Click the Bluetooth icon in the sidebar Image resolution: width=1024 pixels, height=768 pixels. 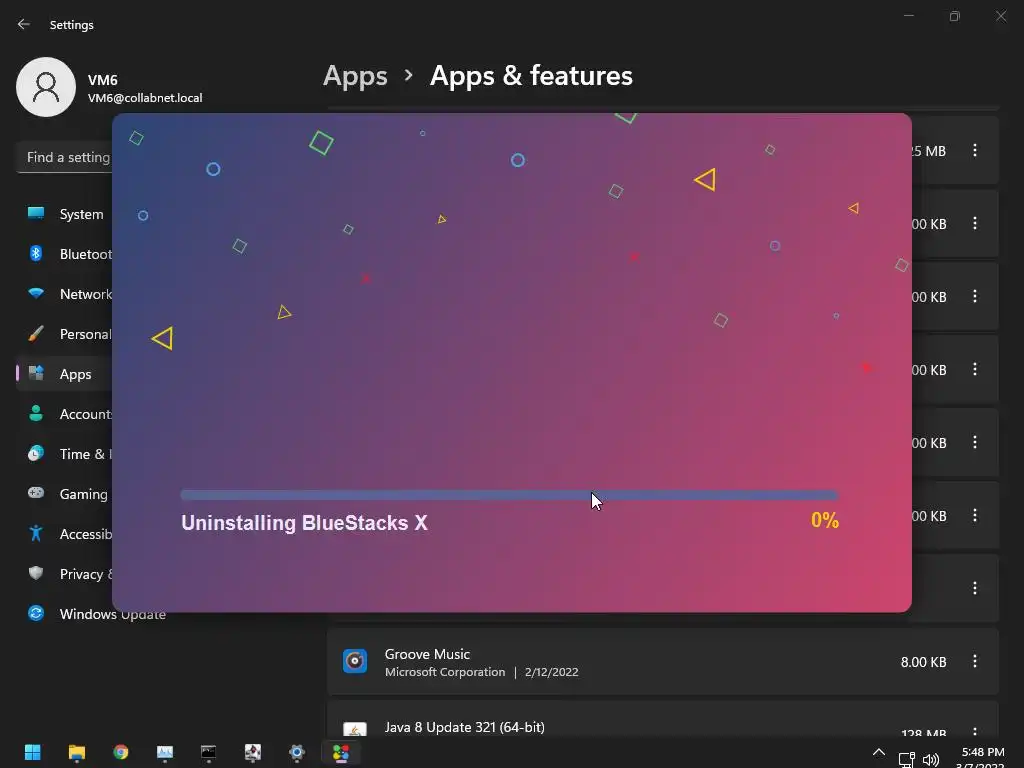point(36,253)
